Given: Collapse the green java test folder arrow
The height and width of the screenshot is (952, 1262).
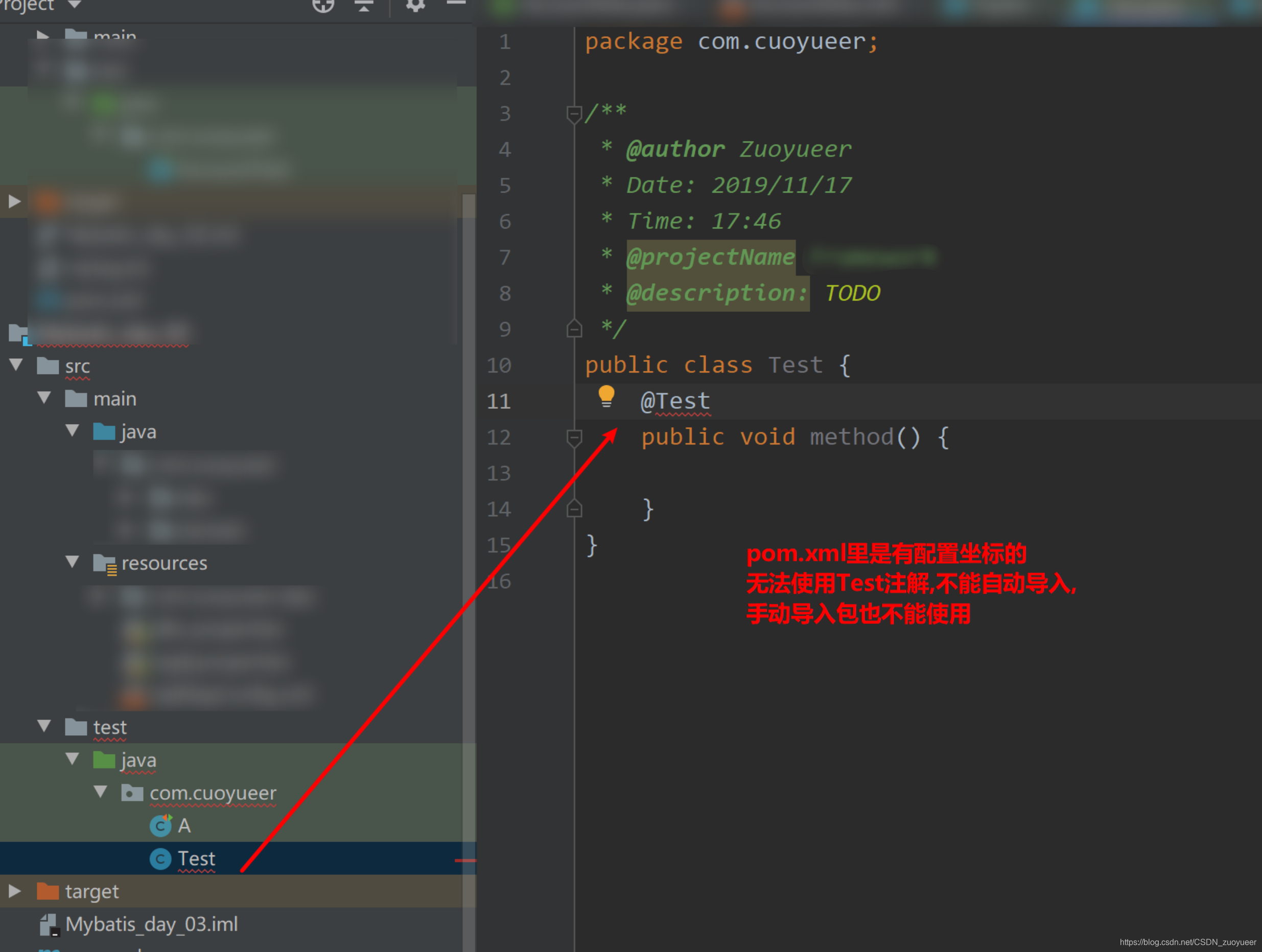Looking at the screenshot, I should pyautogui.click(x=73, y=758).
